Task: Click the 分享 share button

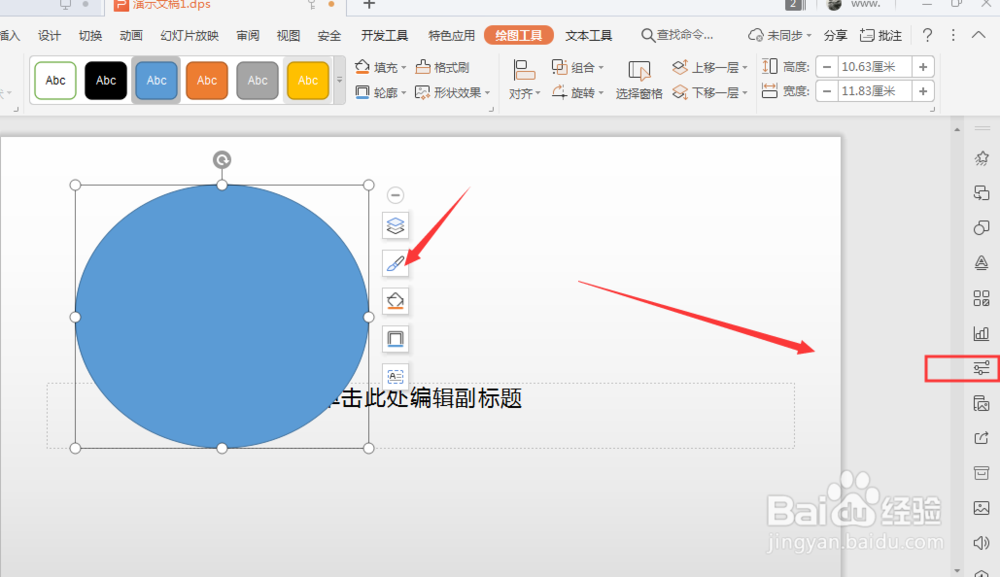Action: click(835, 34)
